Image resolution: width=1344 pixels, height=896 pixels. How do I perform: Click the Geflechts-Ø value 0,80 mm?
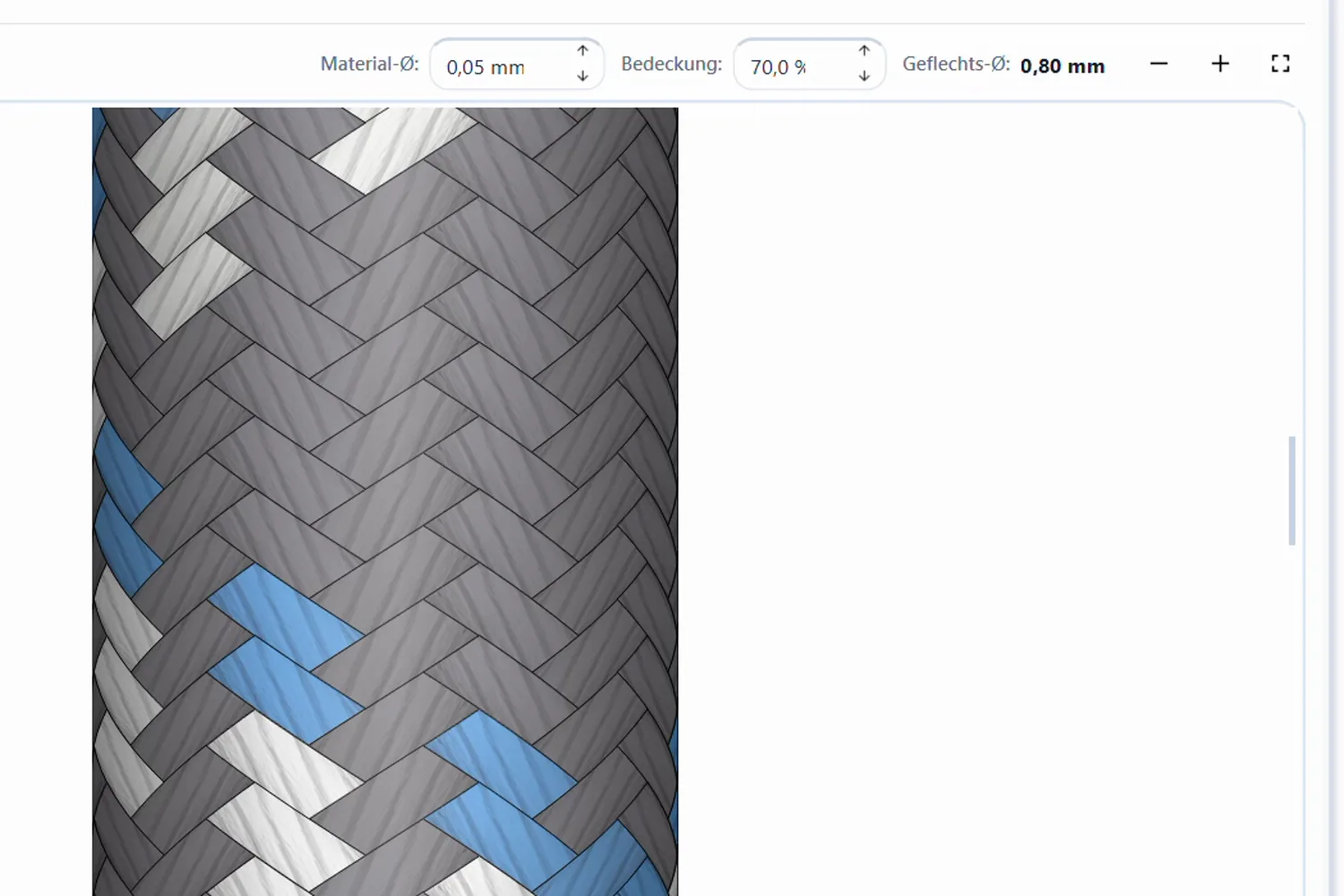[x=1062, y=66]
